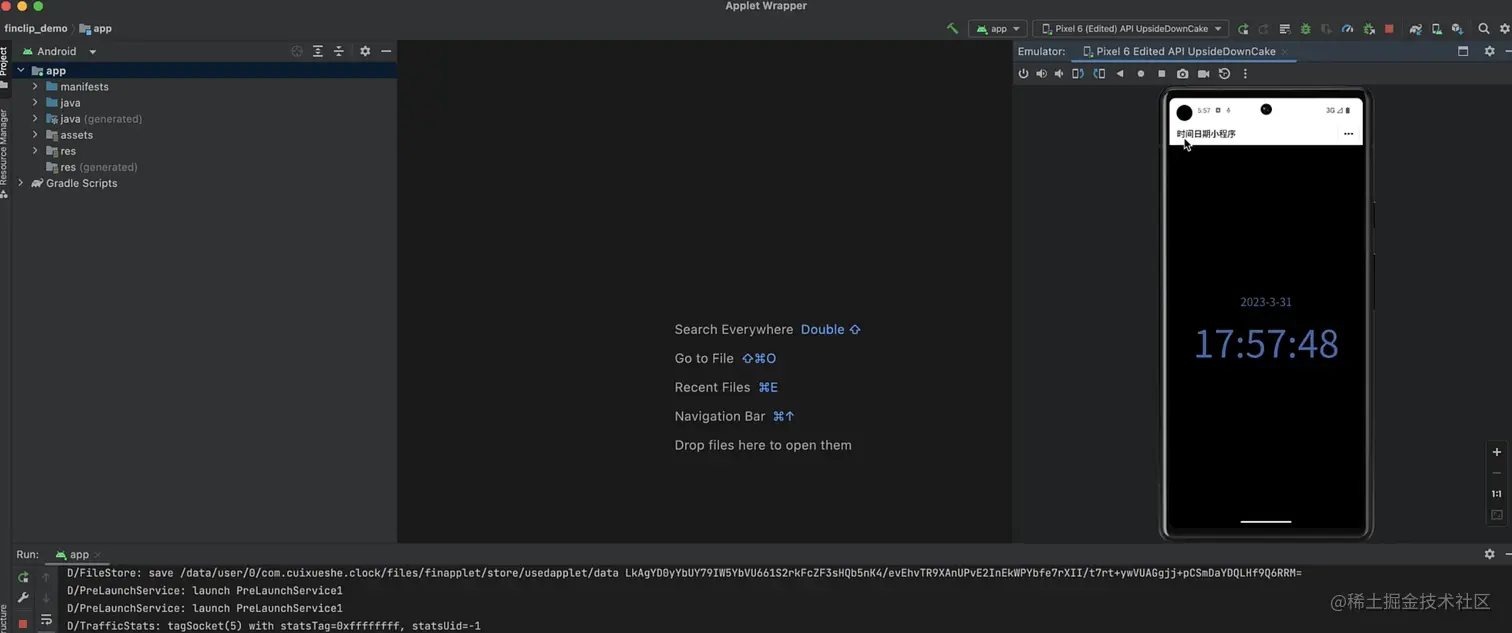This screenshot has width=1512, height=633.
Task: Open the Device Manager icon
Action: click(1437, 29)
